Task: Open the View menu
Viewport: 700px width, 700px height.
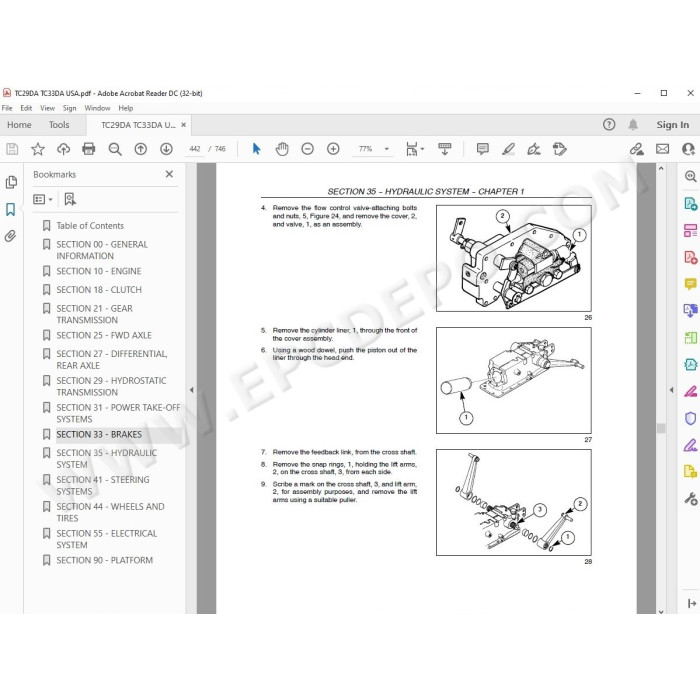Action: tap(47, 108)
